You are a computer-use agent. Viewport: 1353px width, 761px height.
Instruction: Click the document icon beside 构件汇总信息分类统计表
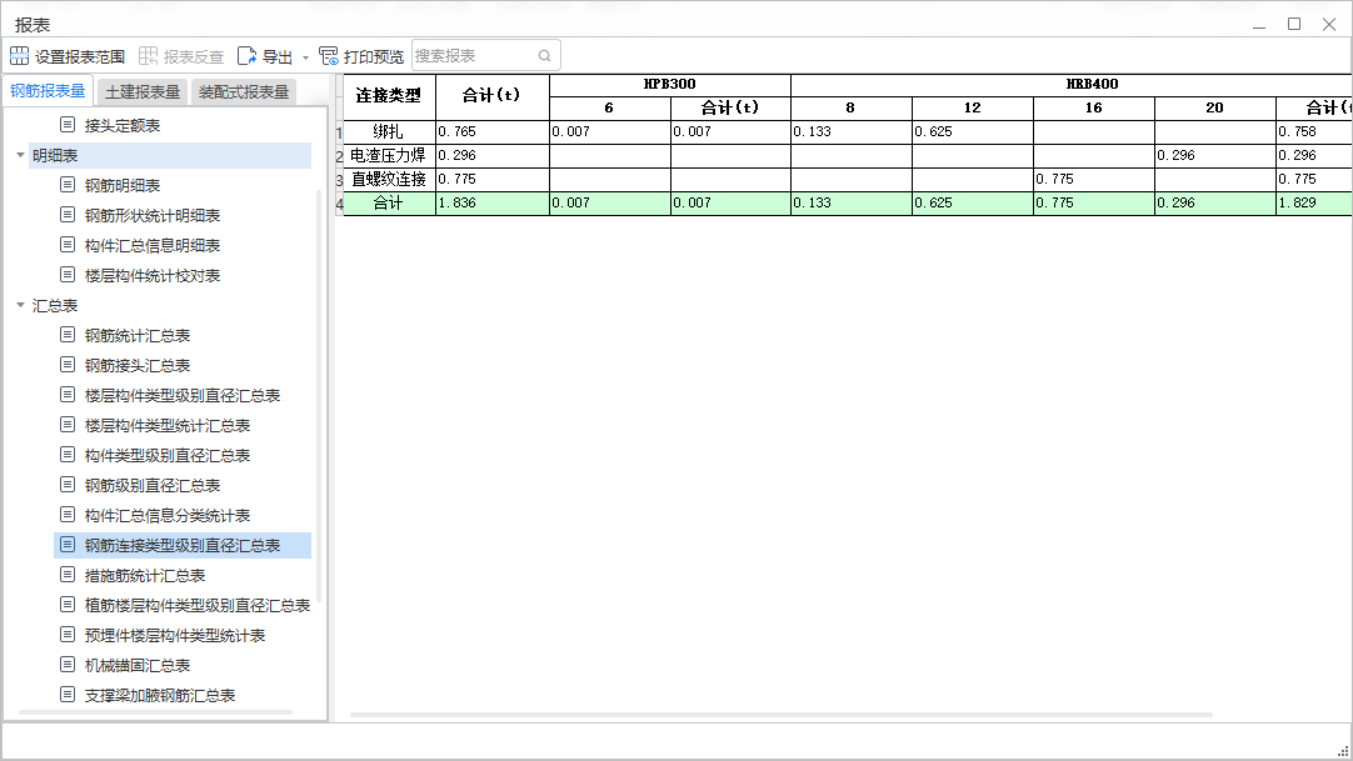pyautogui.click(x=67, y=515)
